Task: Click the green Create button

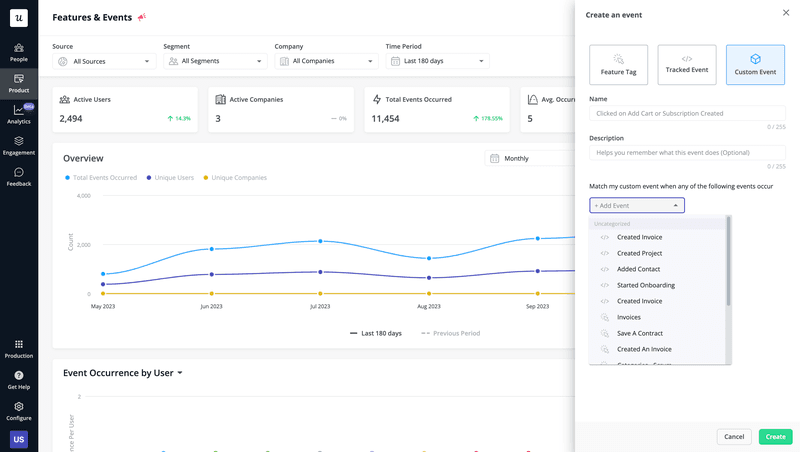Action: point(775,437)
